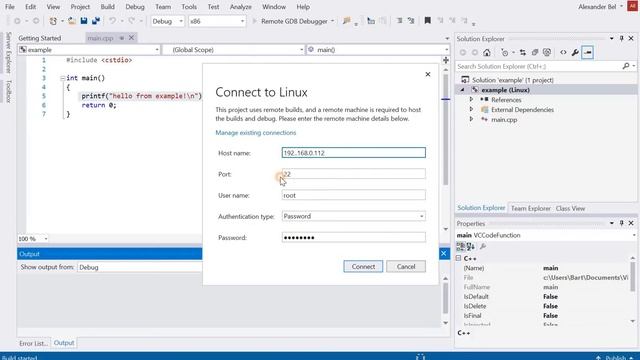Screen dimensions: 640x360
Task: Collapse the int main() code block
Action: 62,78
